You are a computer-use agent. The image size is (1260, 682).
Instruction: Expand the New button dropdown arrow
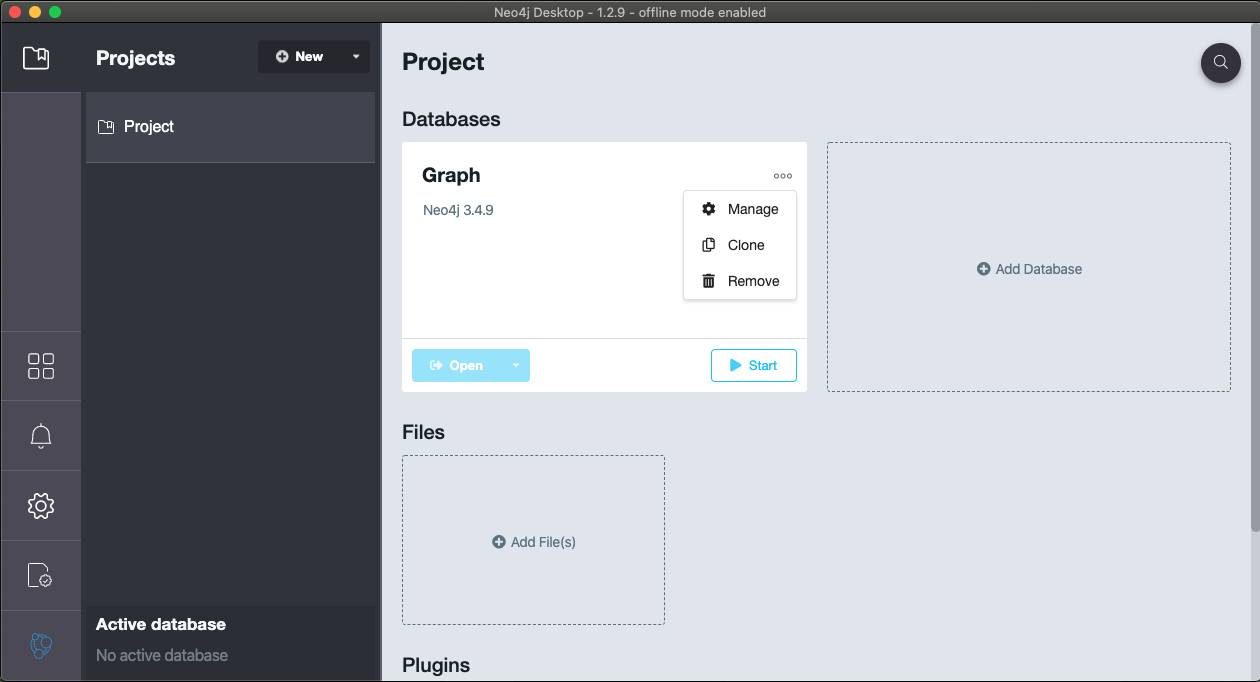tap(356, 57)
